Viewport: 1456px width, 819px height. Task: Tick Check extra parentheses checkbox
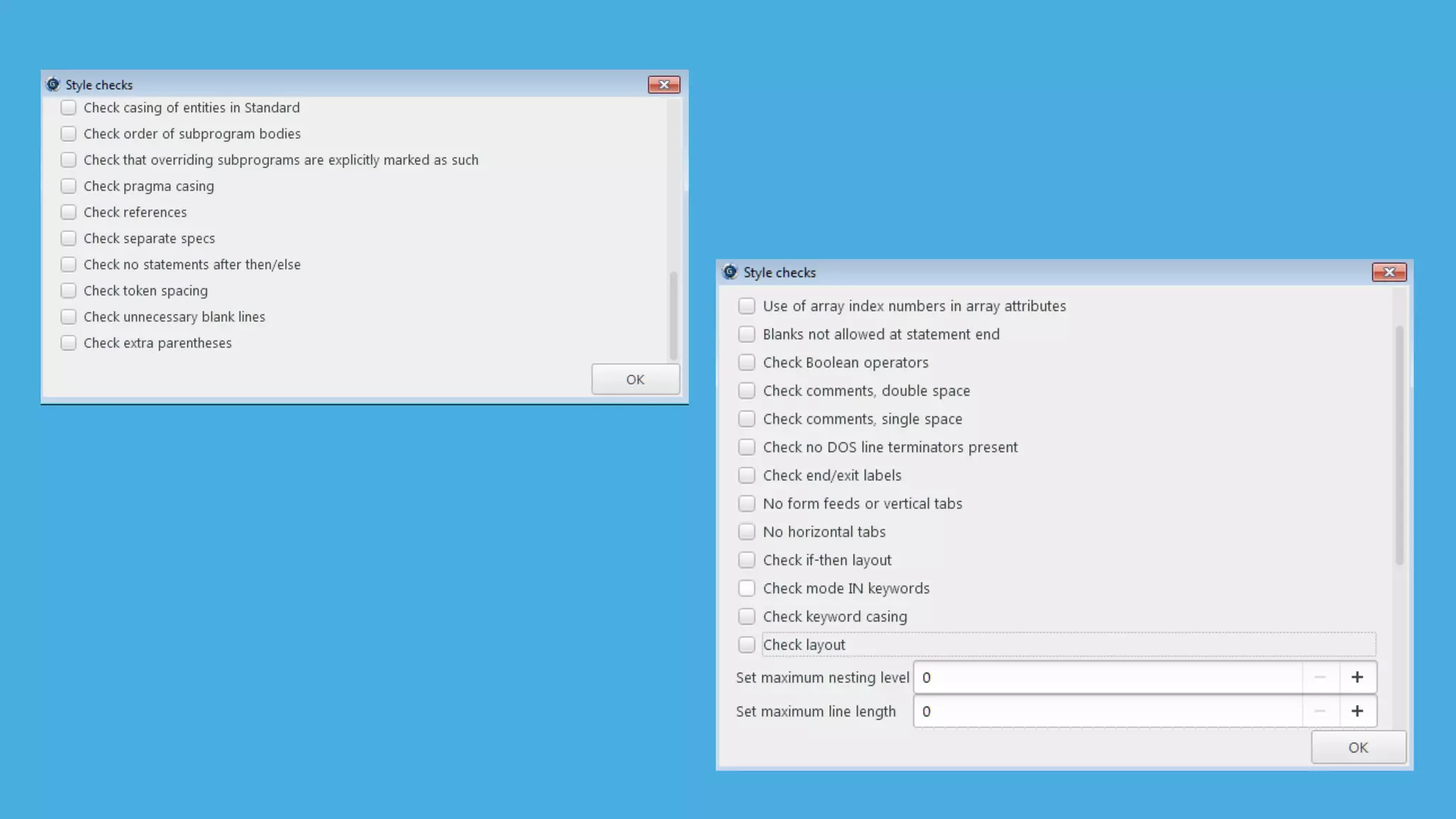[x=68, y=343]
